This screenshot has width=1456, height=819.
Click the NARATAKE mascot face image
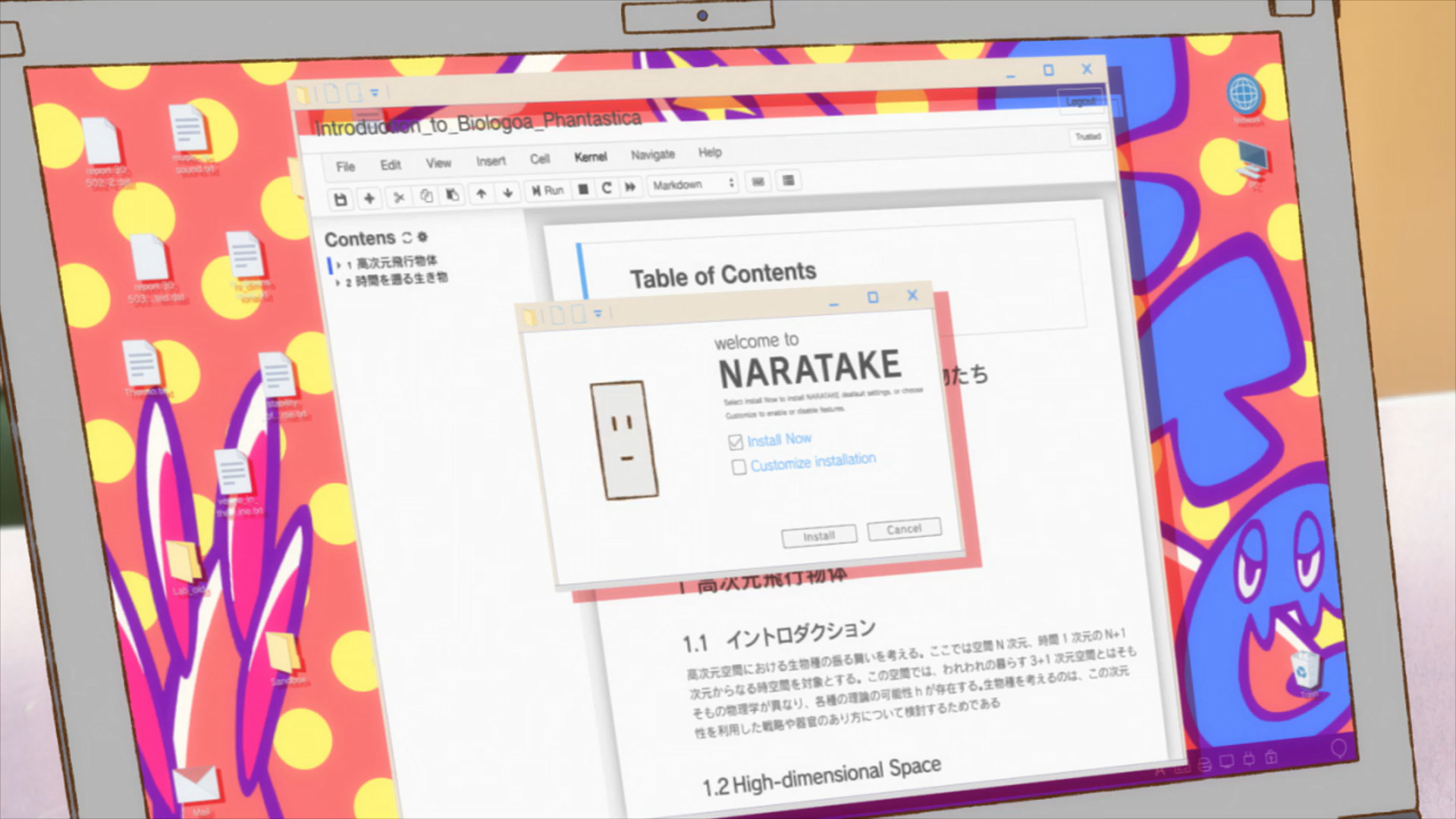click(x=624, y=440)
